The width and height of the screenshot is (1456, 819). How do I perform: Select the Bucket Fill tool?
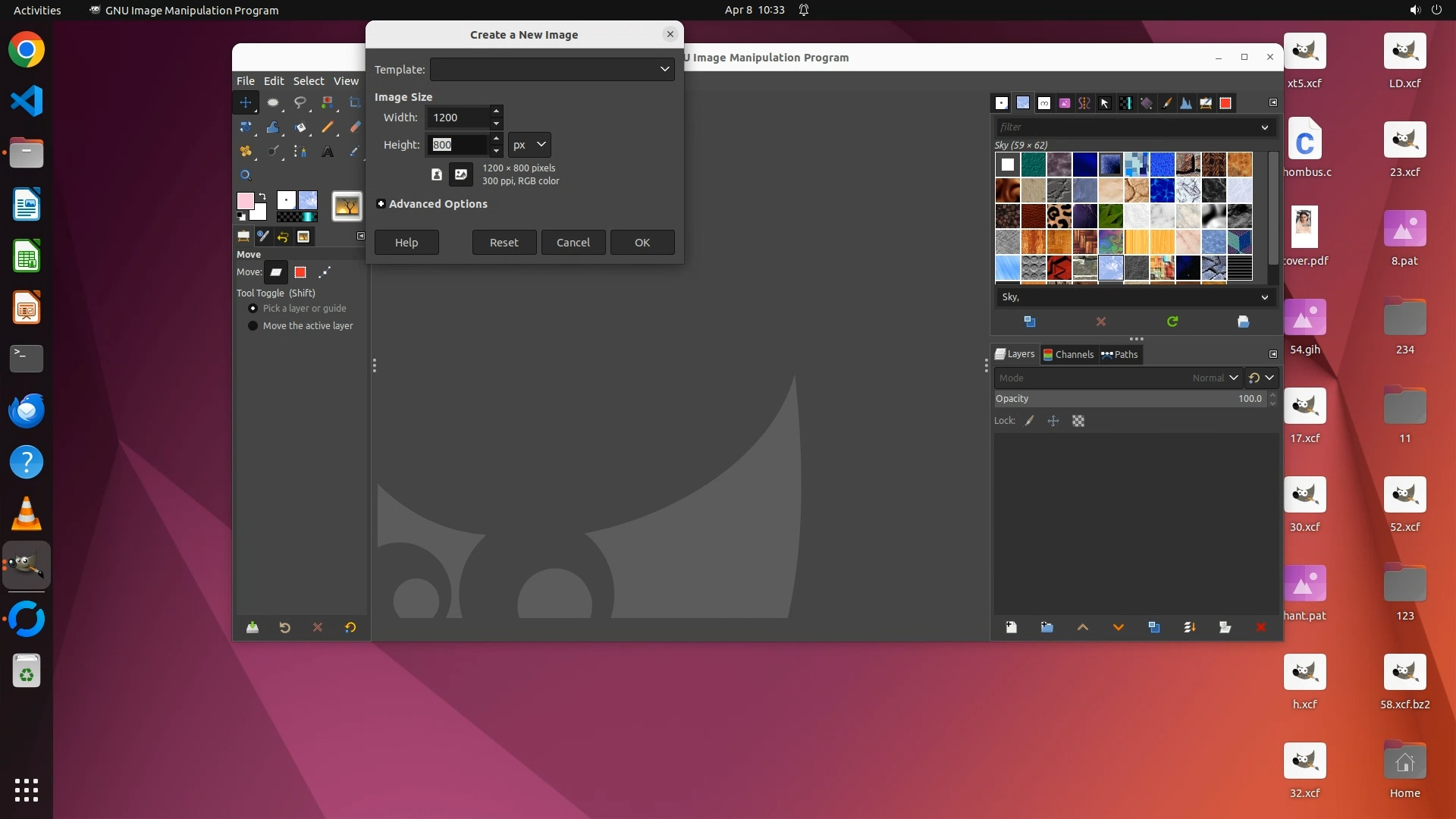click(x=300, y=127)
